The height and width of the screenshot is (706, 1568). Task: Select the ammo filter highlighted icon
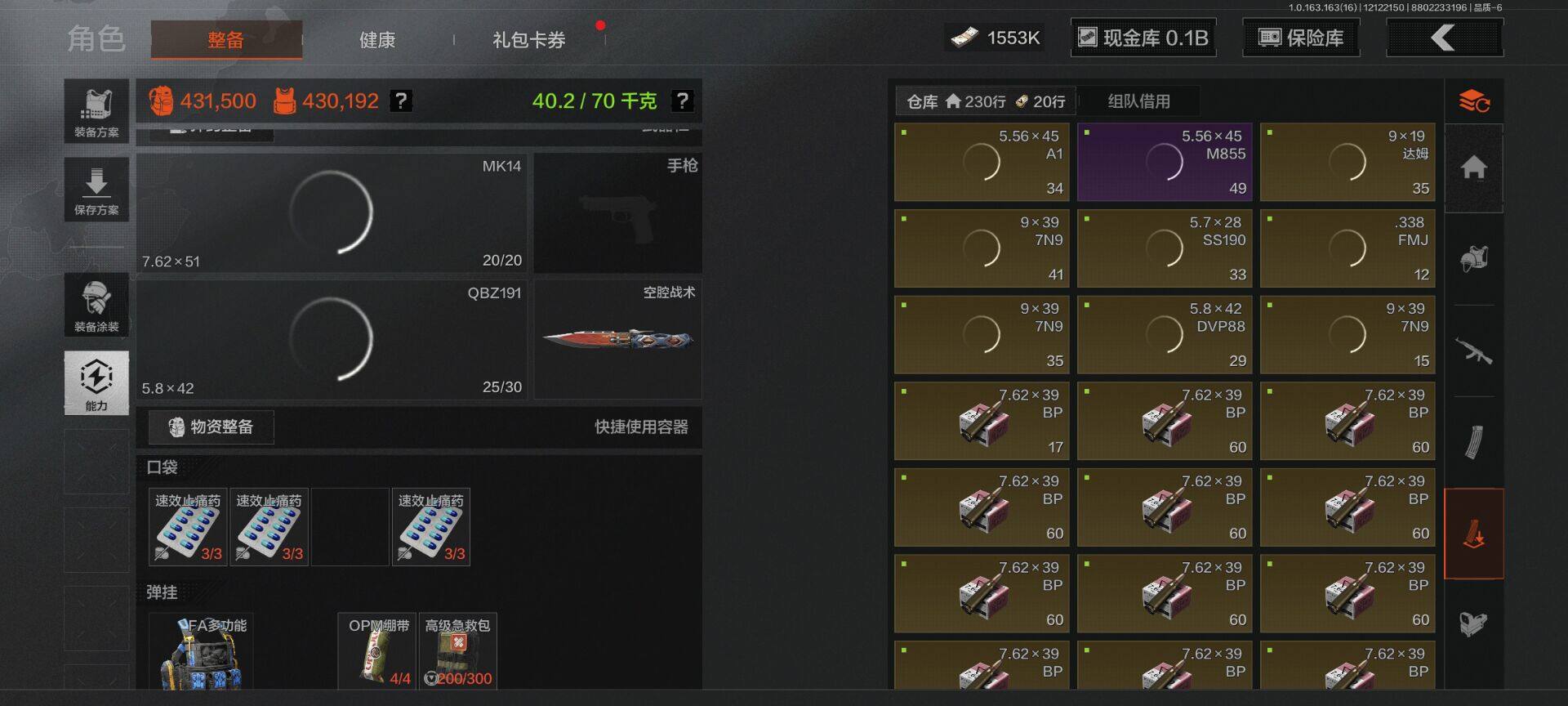pyautogui.click(x=1474, y=534)
